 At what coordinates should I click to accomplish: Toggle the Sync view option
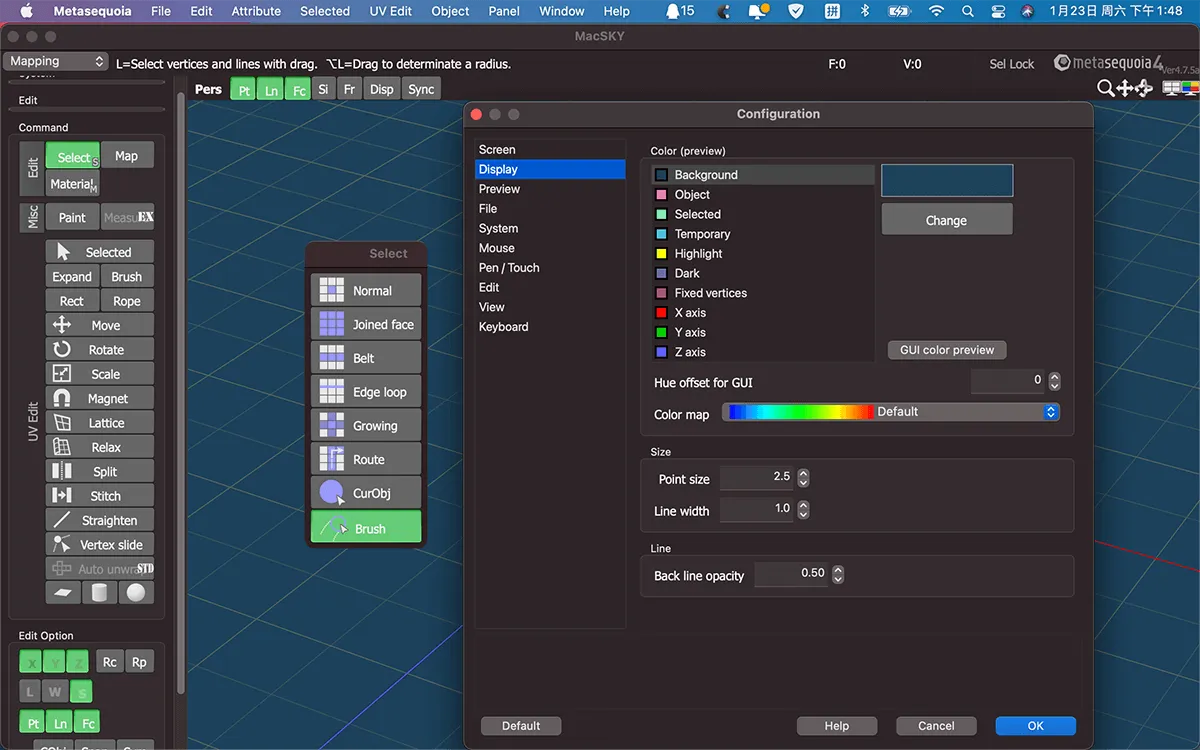point(421,89)
